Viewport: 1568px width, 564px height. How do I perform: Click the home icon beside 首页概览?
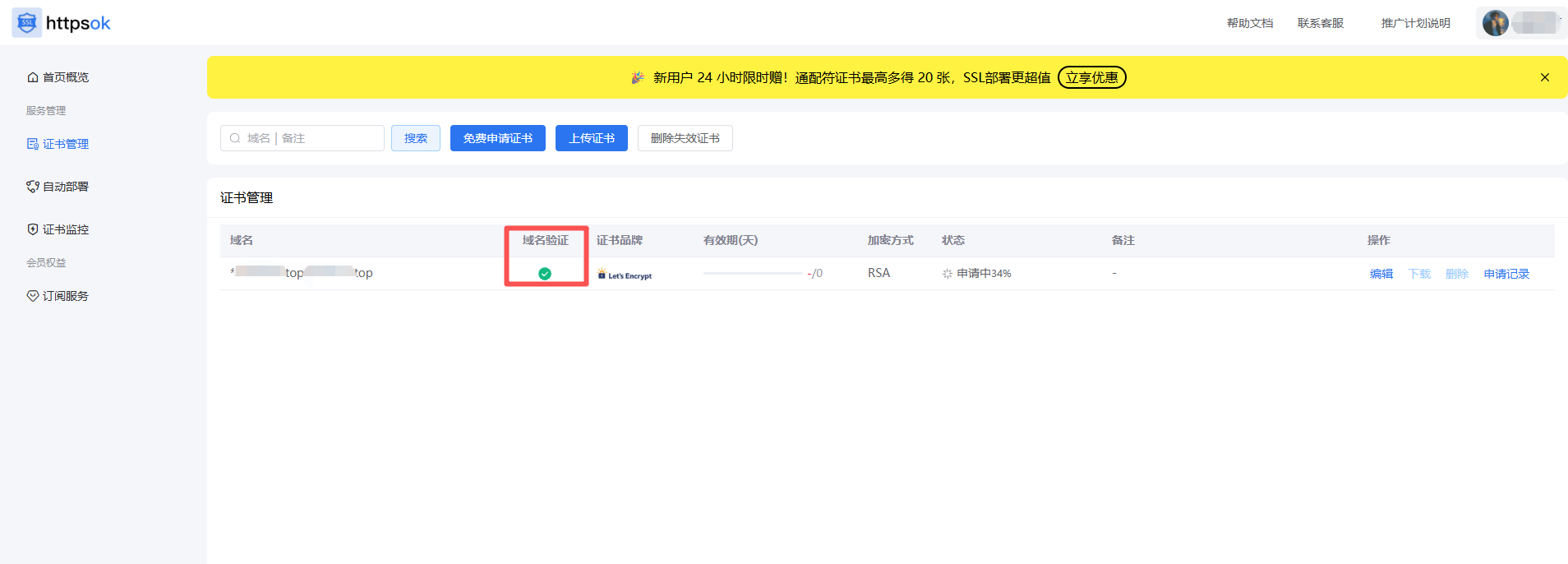(33, 77)
